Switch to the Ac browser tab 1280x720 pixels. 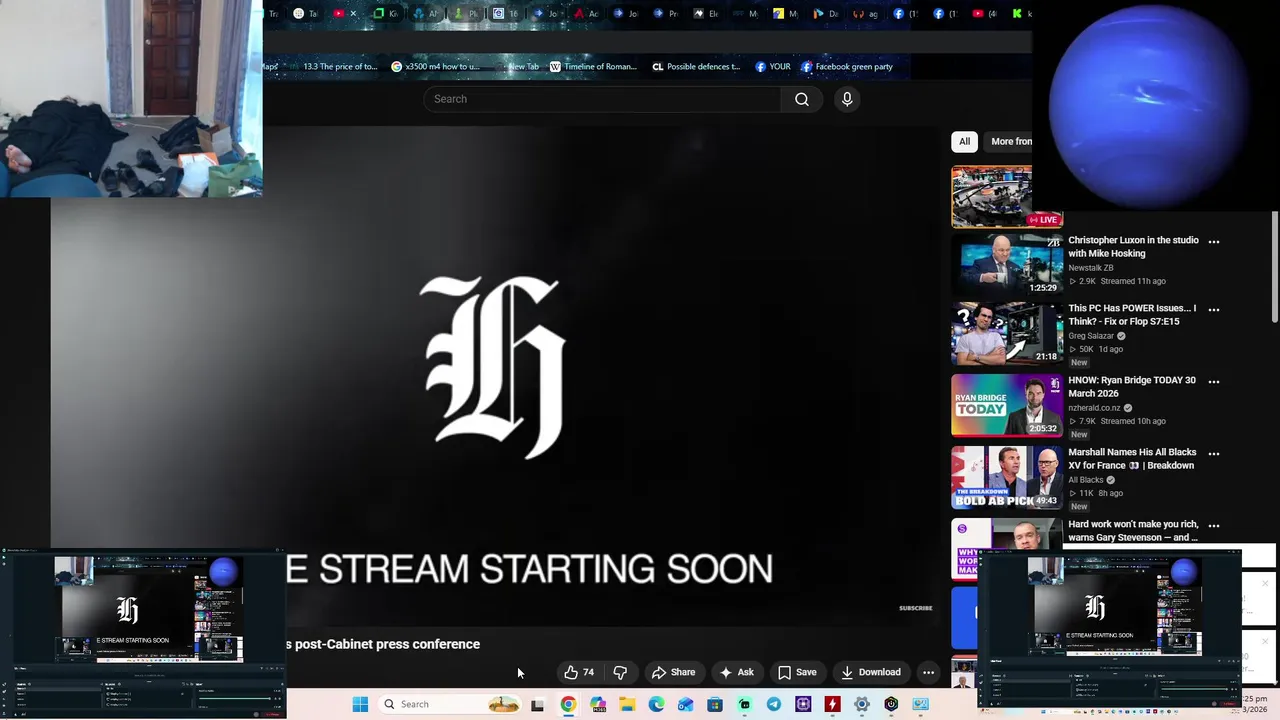click(x=586, y=14)
